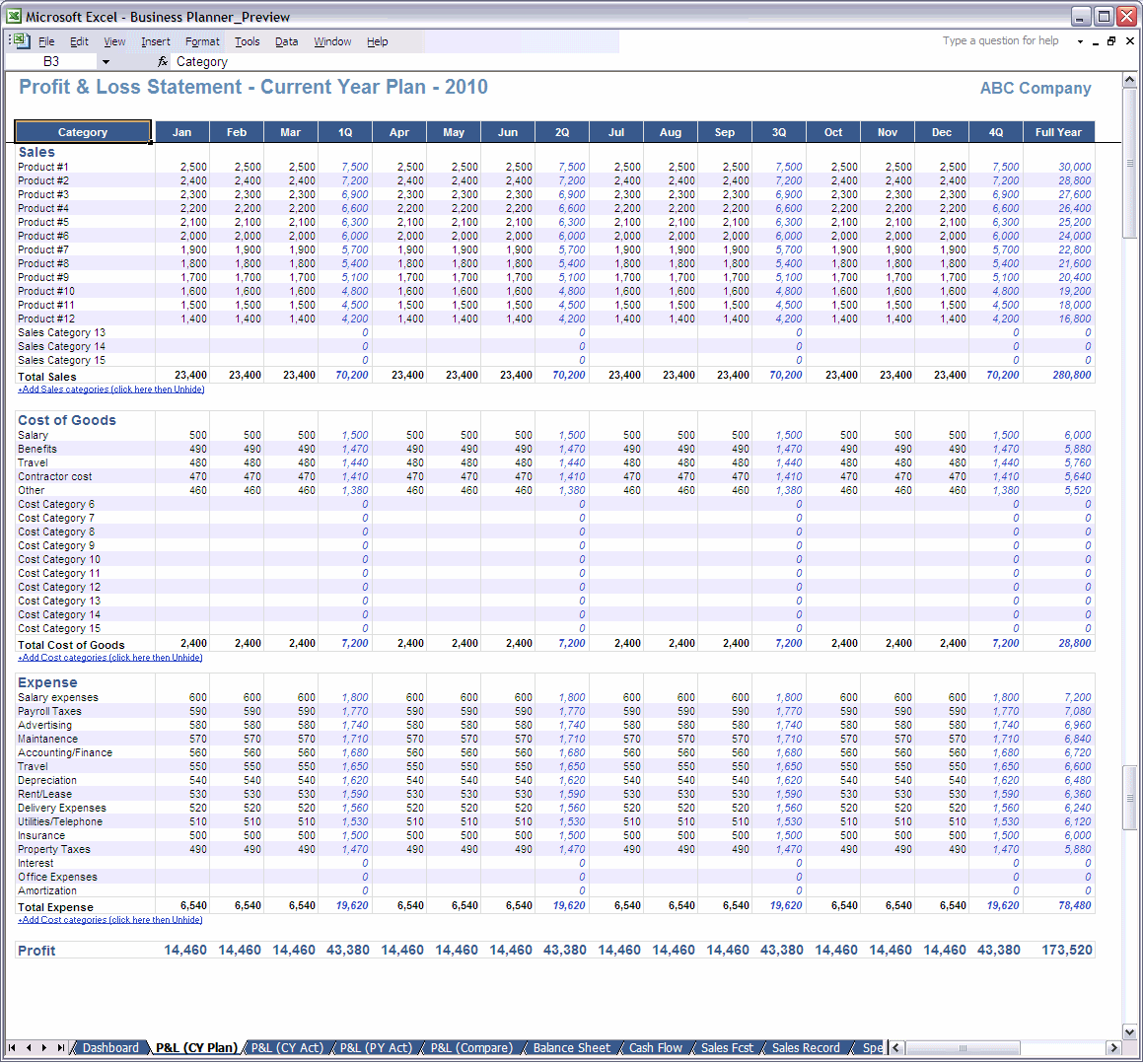The width and height of the screenshot is (1143, 1064).
Task: Click the last sheet navigation arrow
Action: point(60,1048)
